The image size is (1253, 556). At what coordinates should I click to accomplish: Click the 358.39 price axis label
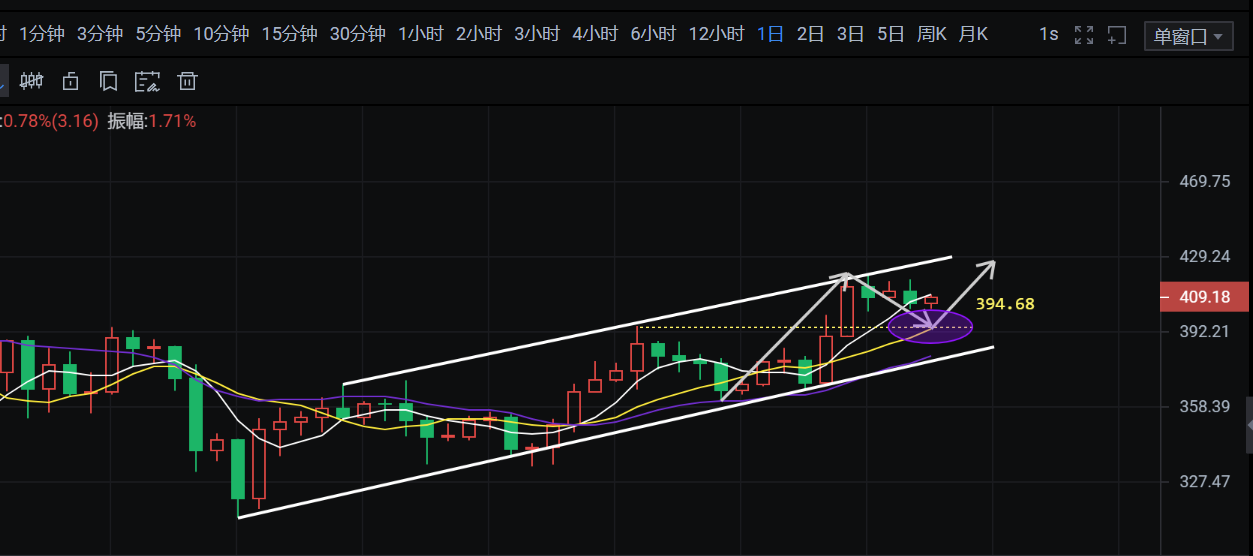click(1205, 406)
